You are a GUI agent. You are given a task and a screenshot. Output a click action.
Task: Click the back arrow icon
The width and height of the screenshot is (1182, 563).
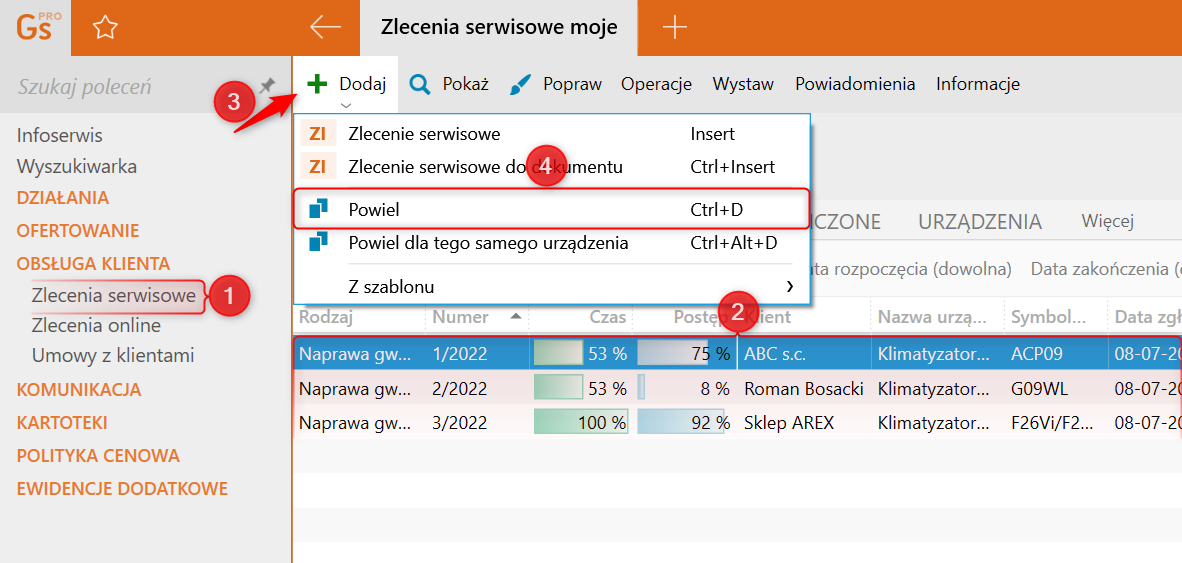325,27
